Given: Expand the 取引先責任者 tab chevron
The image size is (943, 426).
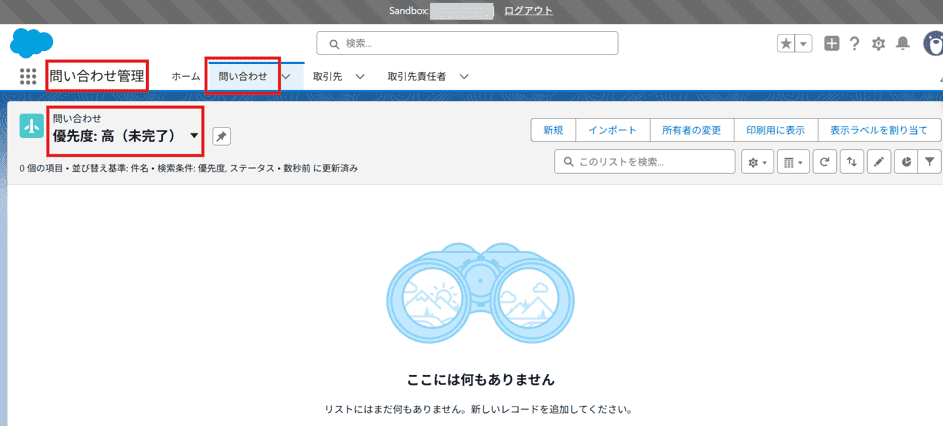Looking at the screenshot, I should (x=464, y=77).
